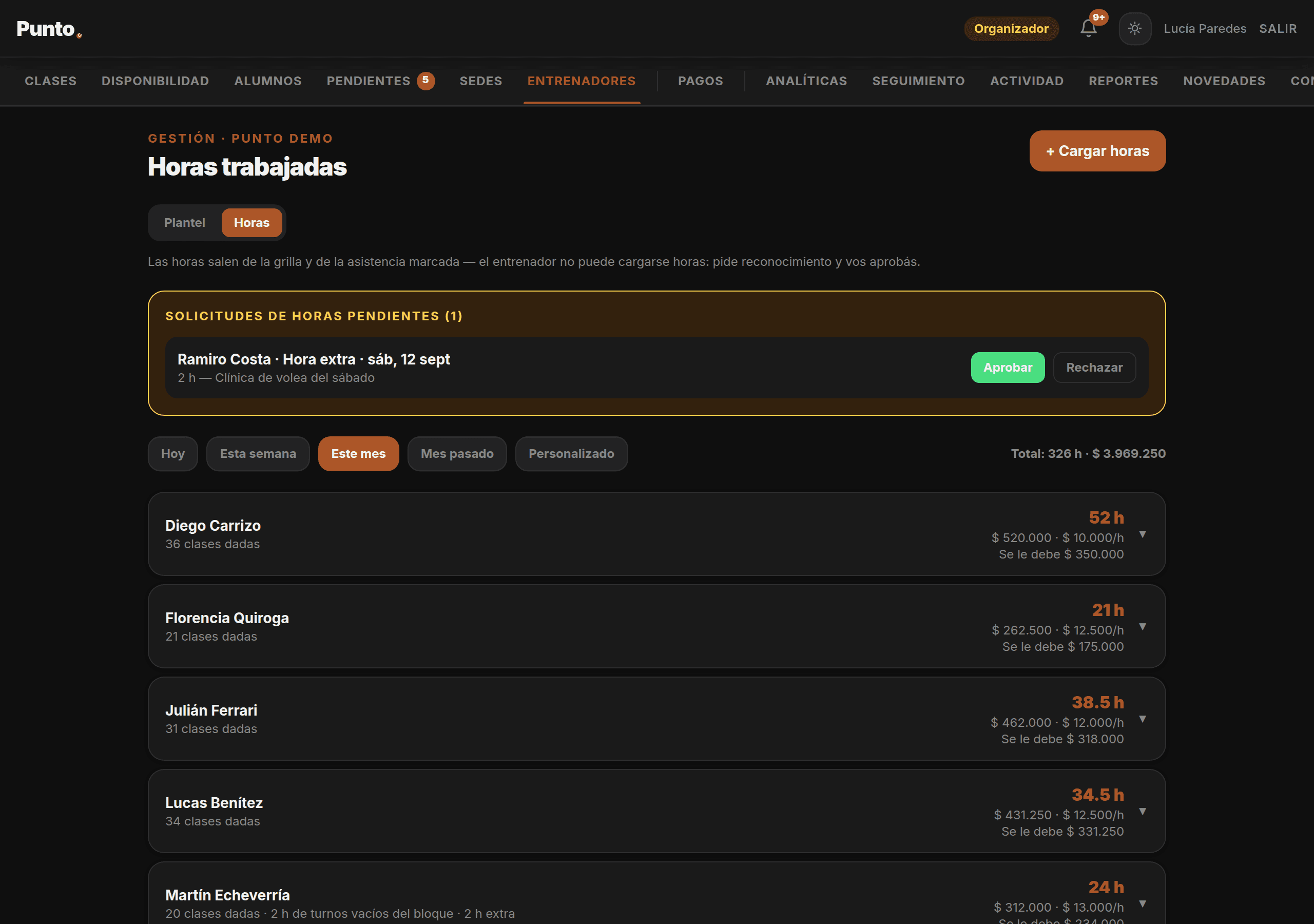This screenshot has height=924, width=1314.
Task: Click the Cargar horas button
Action: coord(1097,150)
